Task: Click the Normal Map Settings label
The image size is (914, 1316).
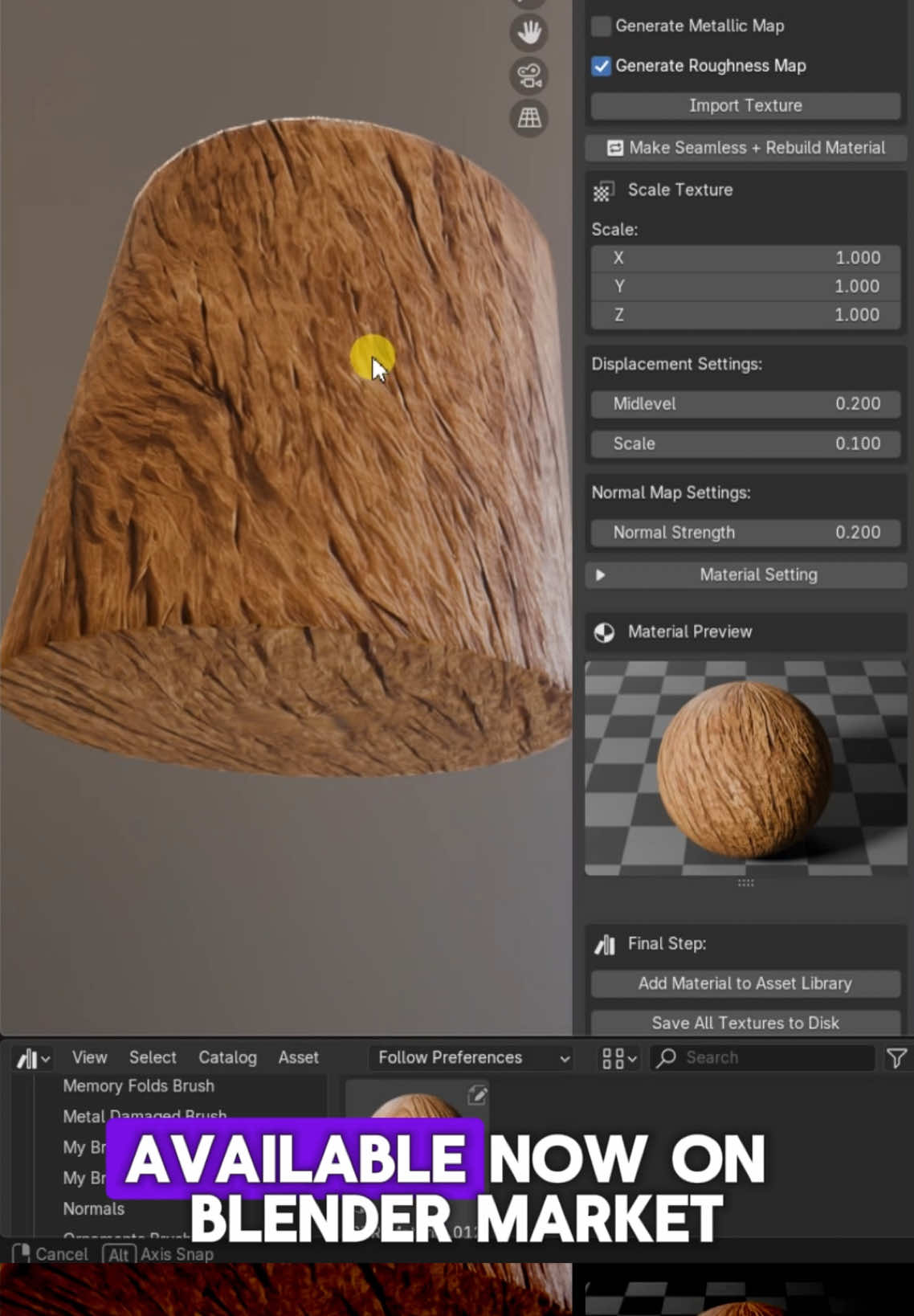Action: coord(671,493)
